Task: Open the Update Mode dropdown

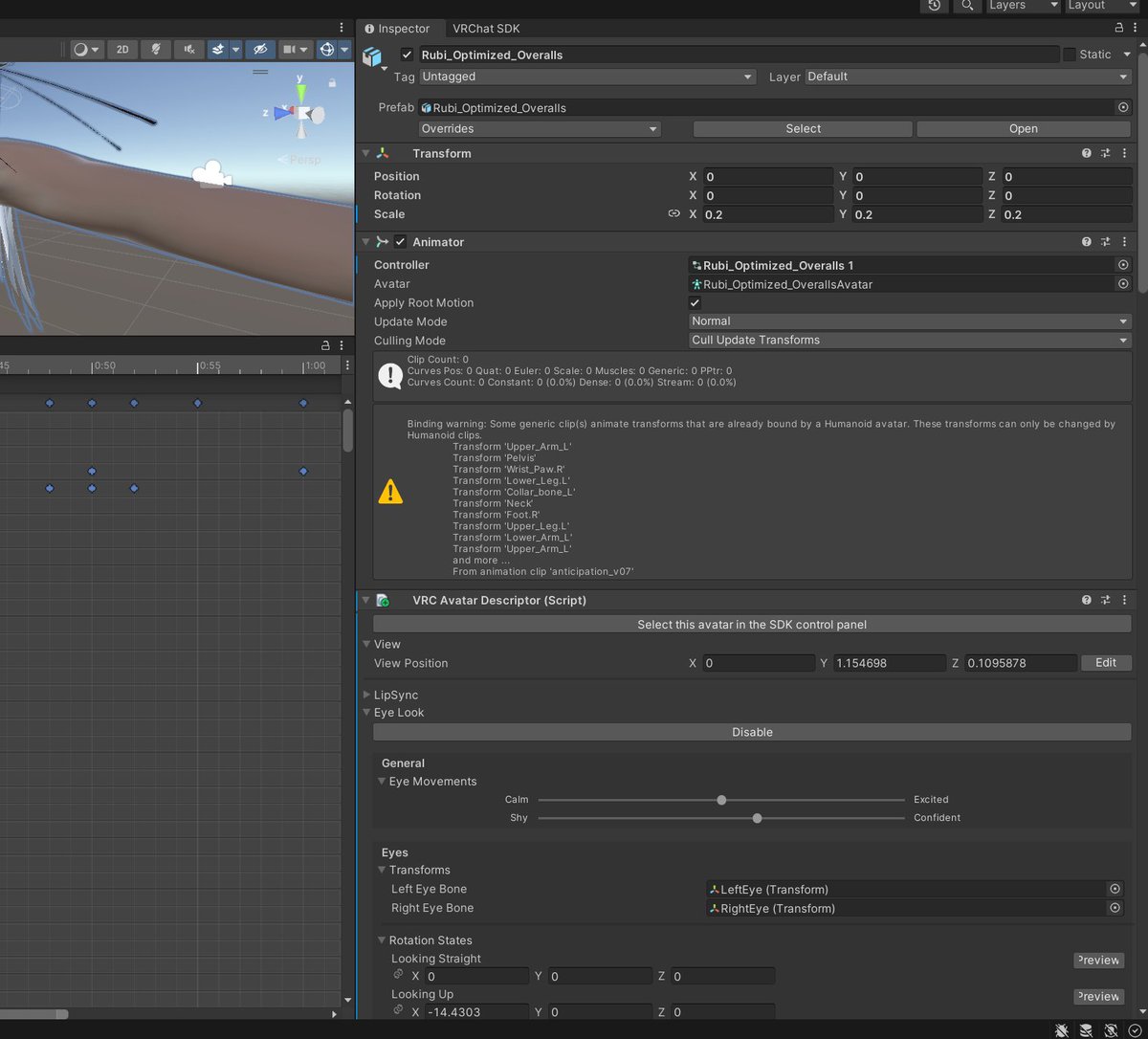Action: [910, 321]
